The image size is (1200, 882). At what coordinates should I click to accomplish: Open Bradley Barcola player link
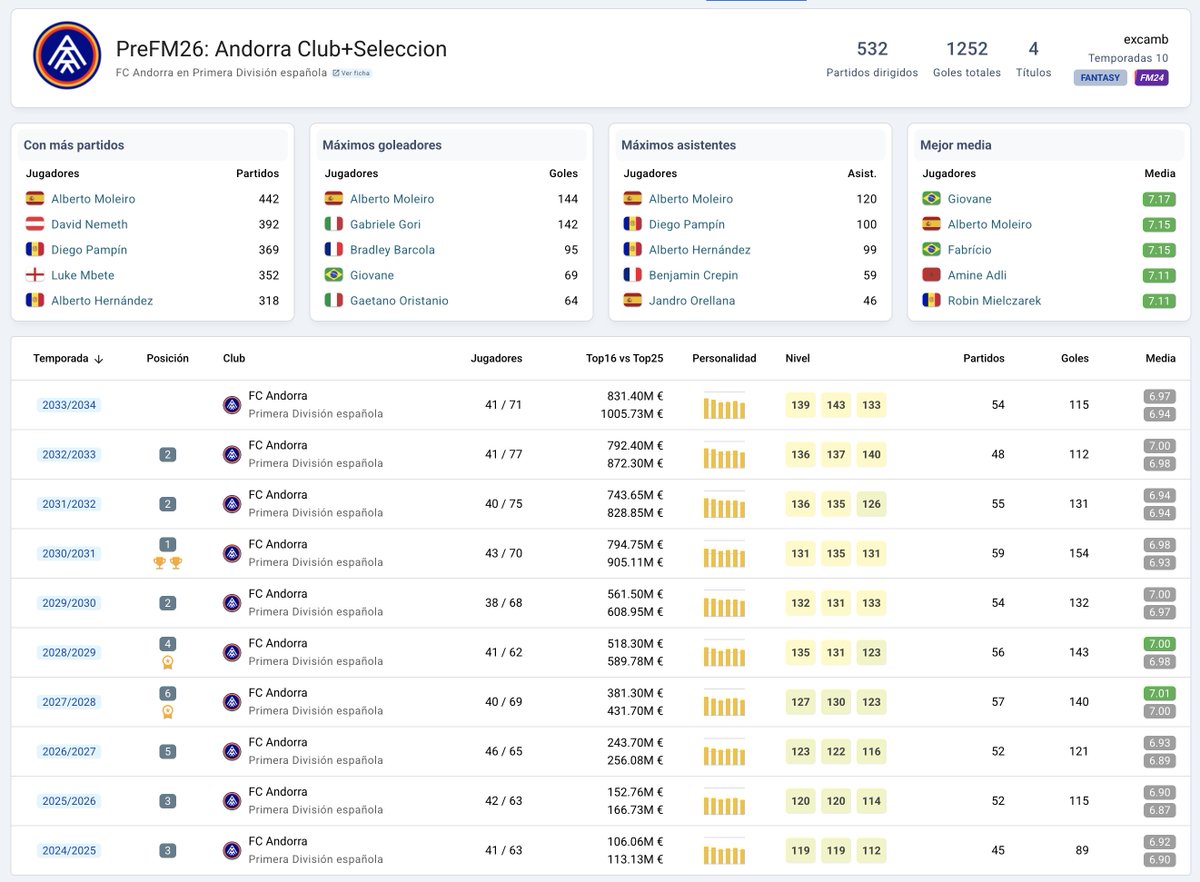pyautogui.click(x=393, y=250)
